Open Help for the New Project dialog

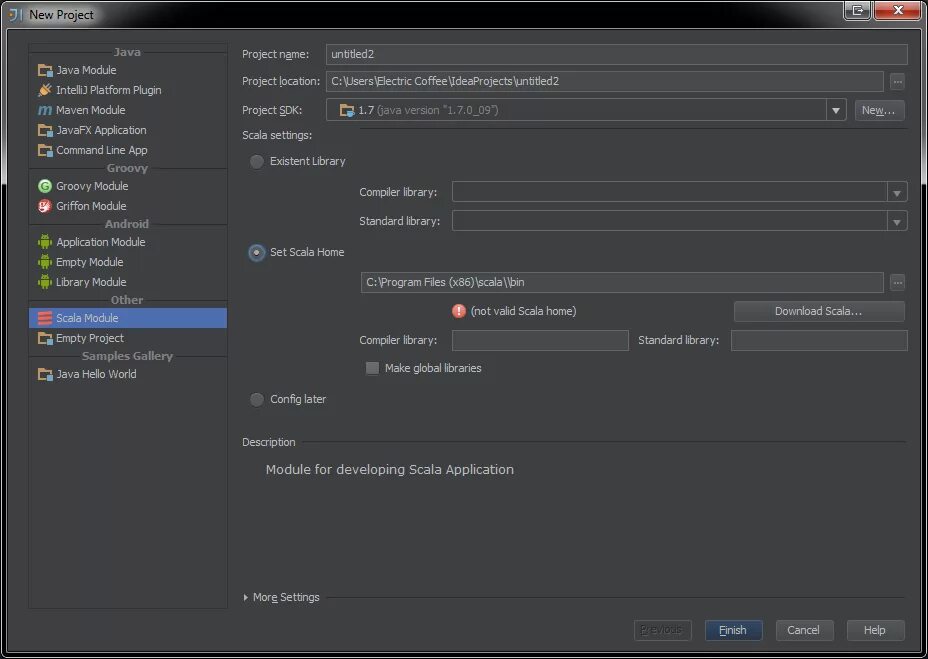[875, 630]
